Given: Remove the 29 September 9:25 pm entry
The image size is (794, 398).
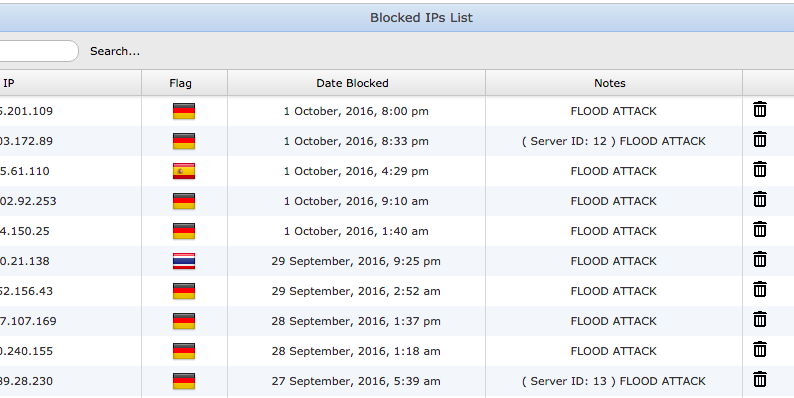Looking at the screenshot, I should point(760,259).
